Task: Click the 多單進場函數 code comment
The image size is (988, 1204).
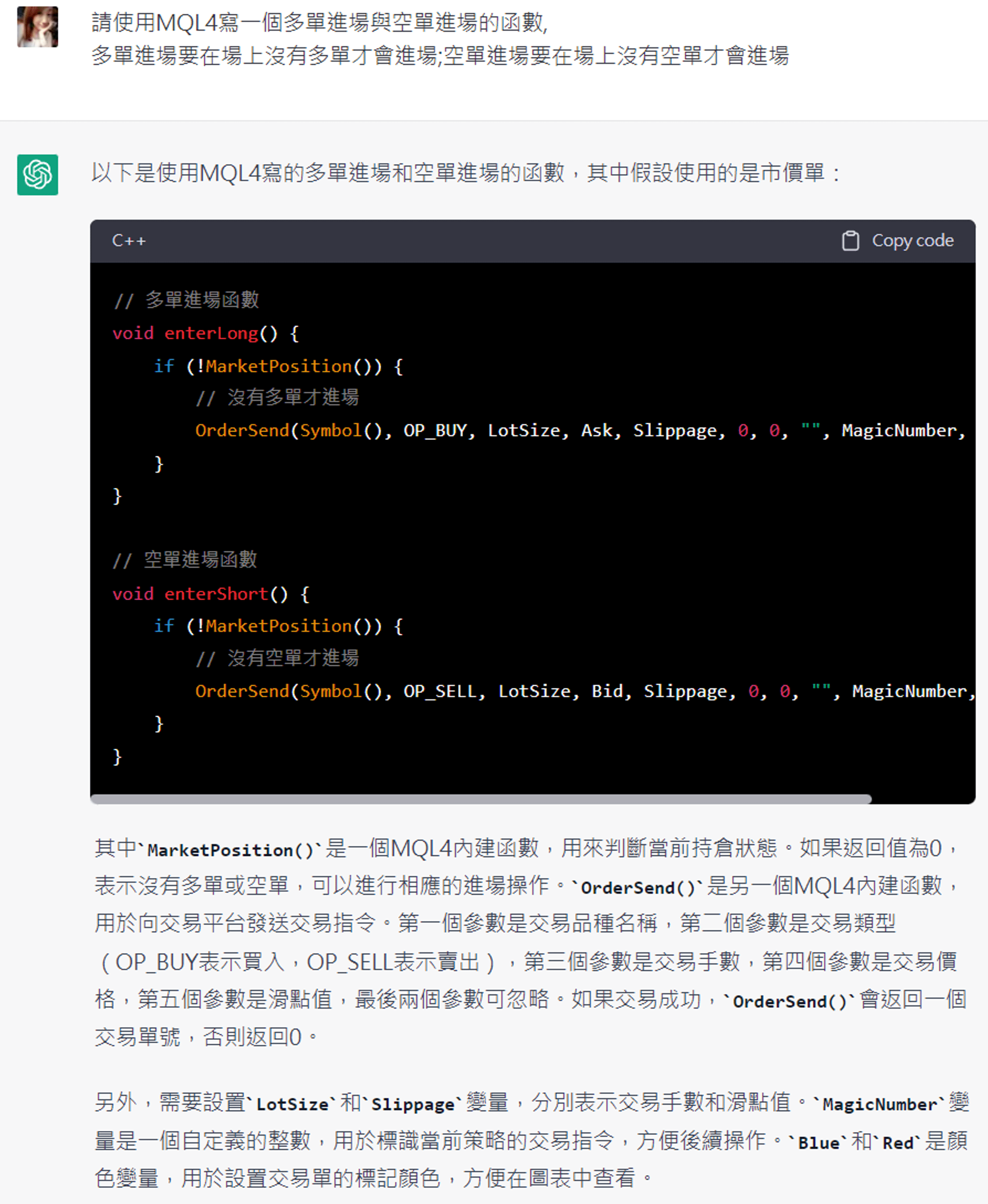Action: point(187,300)
